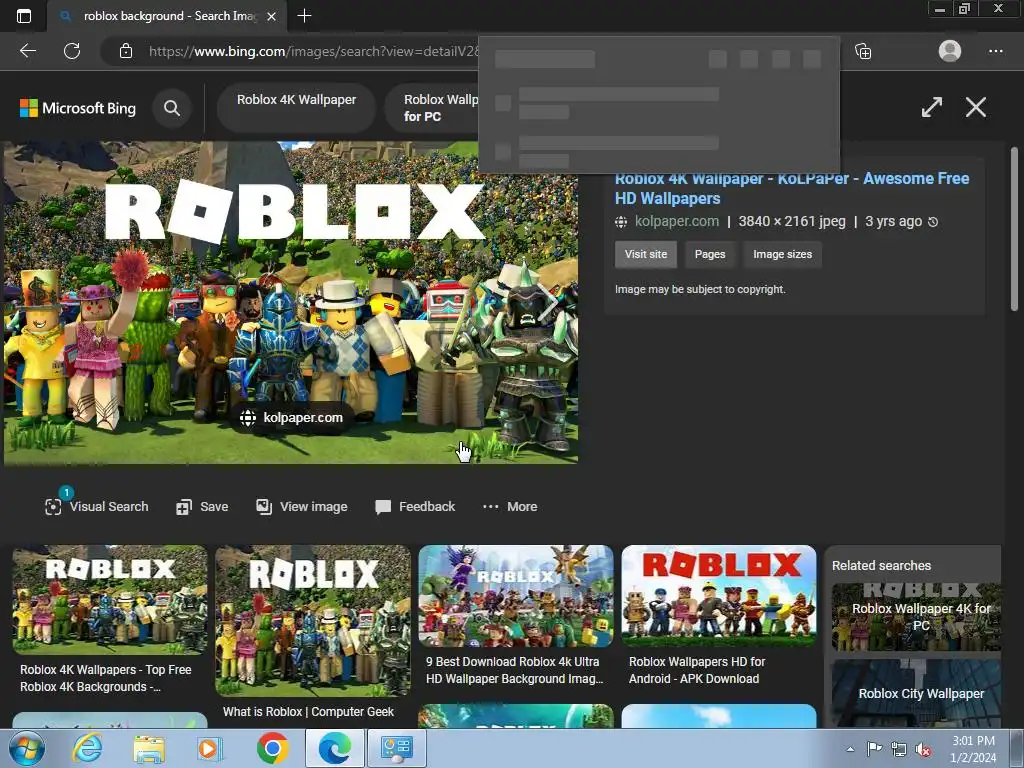Open Roblox 4K Wallpapers Top Free thumbnail
The image size is (1024, 768).
[x=110, y=600]
